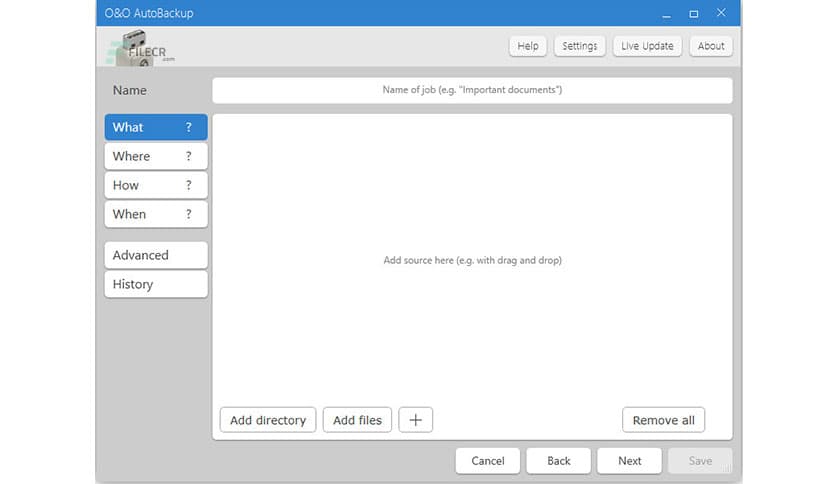Image resolution: width=836 pixels, height=484 pixels.
Task: Click the question mark beside When
Action: click(189, 214)
